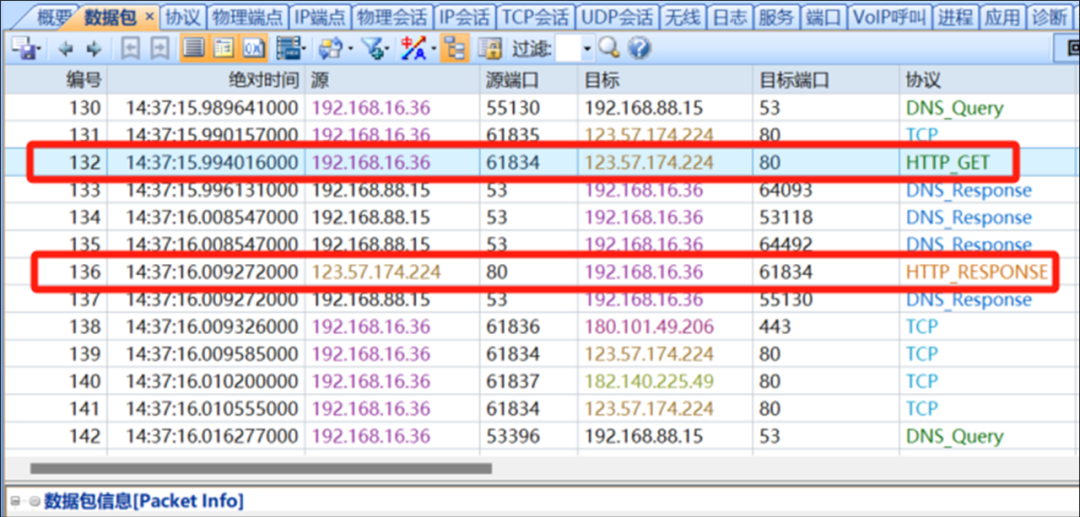
Task: Click port 64492 in row 135
Action: click(x=786, y=244)
